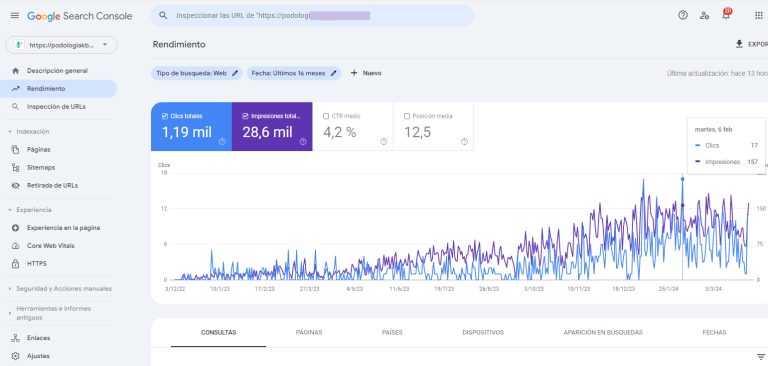Open the Google apps grid
The image size is (768, 366).
coord(759,15)
